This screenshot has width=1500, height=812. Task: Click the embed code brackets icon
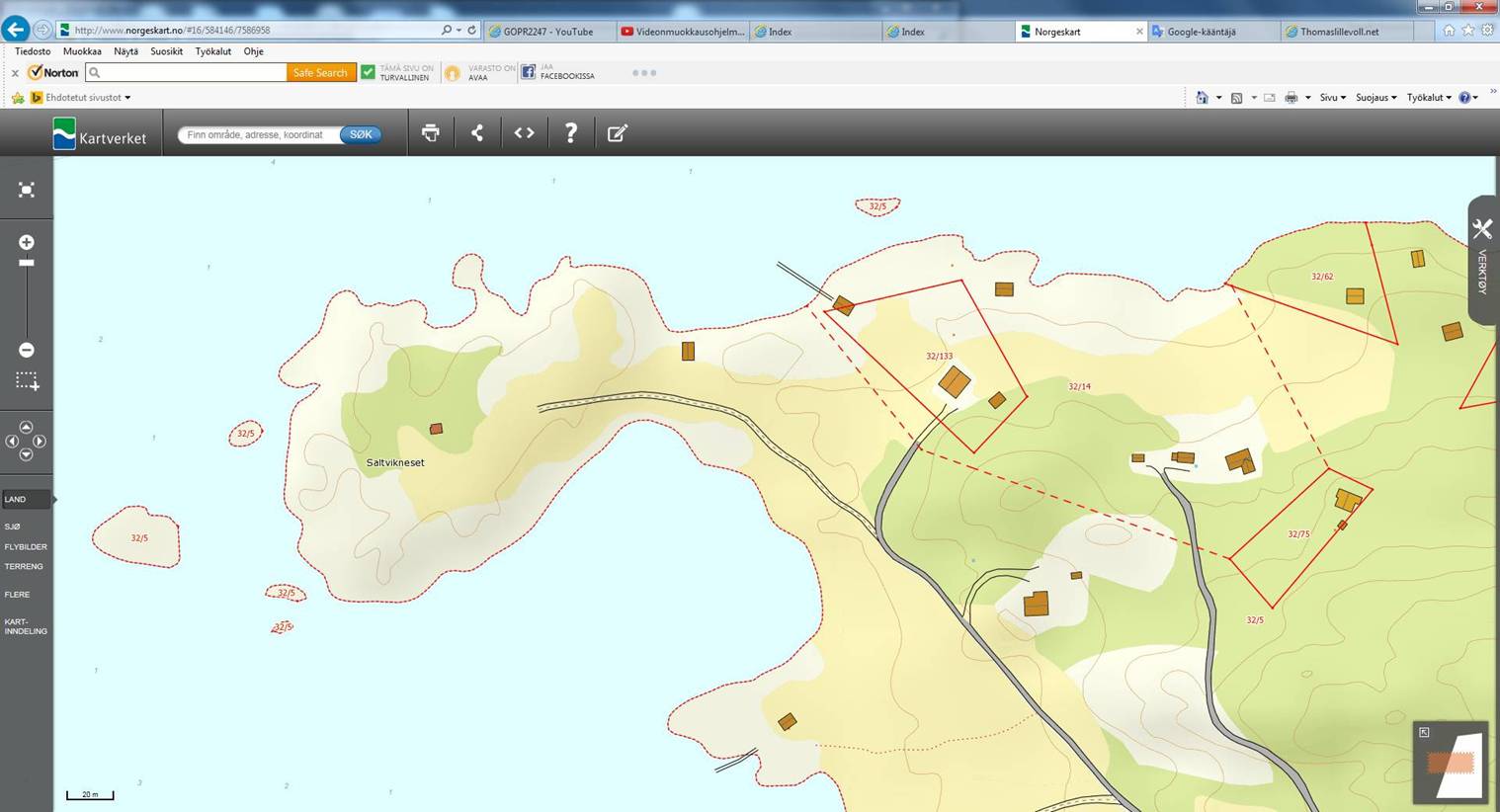(524, 133)
